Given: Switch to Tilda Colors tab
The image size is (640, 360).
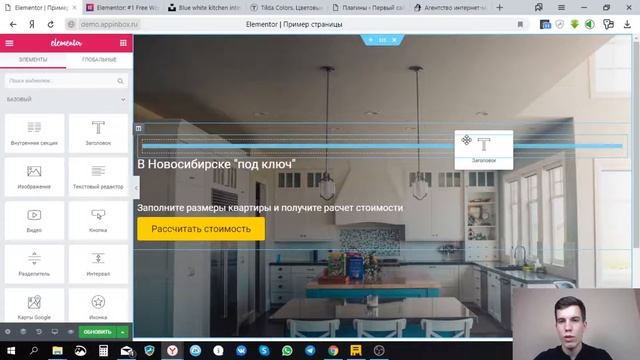Looking at the screenshot, I should pyautogui.click(x=286, y=7).
